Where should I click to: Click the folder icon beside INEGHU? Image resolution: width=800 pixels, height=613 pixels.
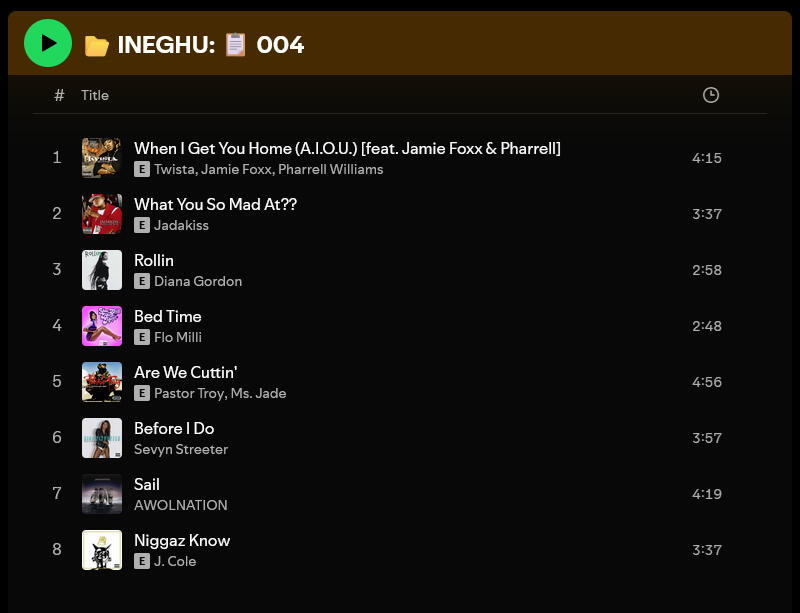coord(96,45)
